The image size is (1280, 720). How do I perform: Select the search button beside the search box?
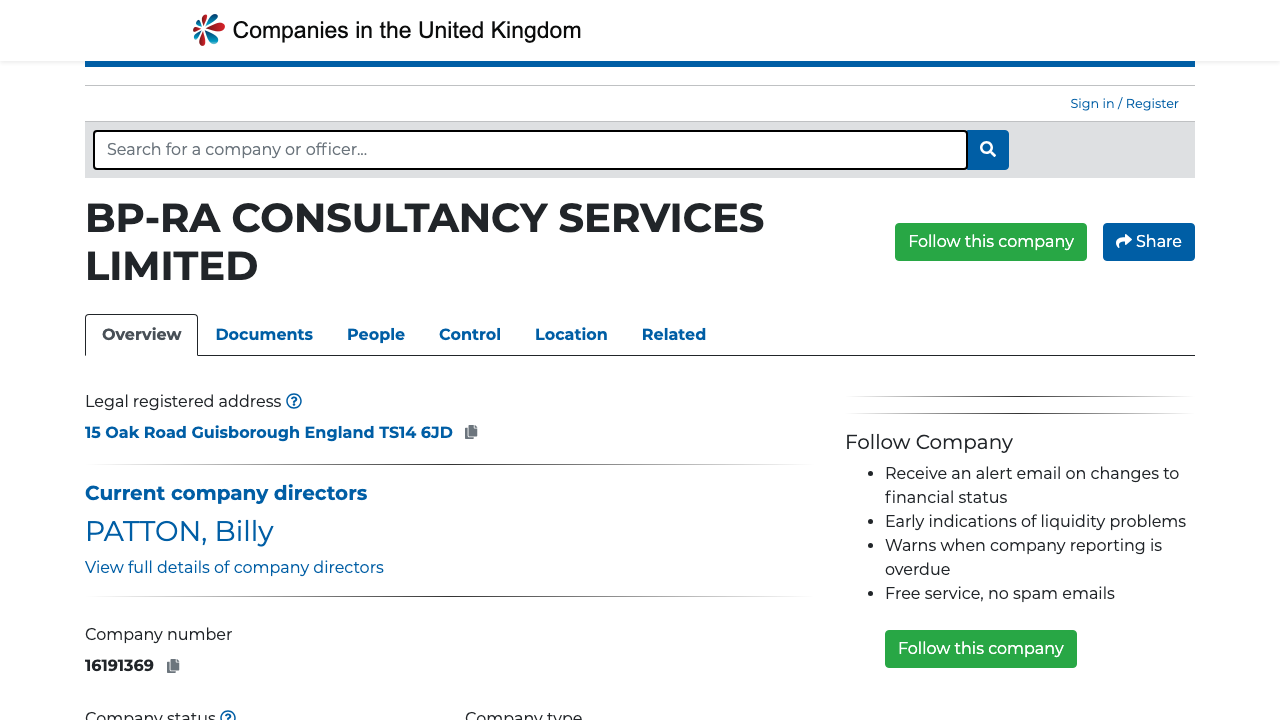pyautogui.click(x=987, y=149)
